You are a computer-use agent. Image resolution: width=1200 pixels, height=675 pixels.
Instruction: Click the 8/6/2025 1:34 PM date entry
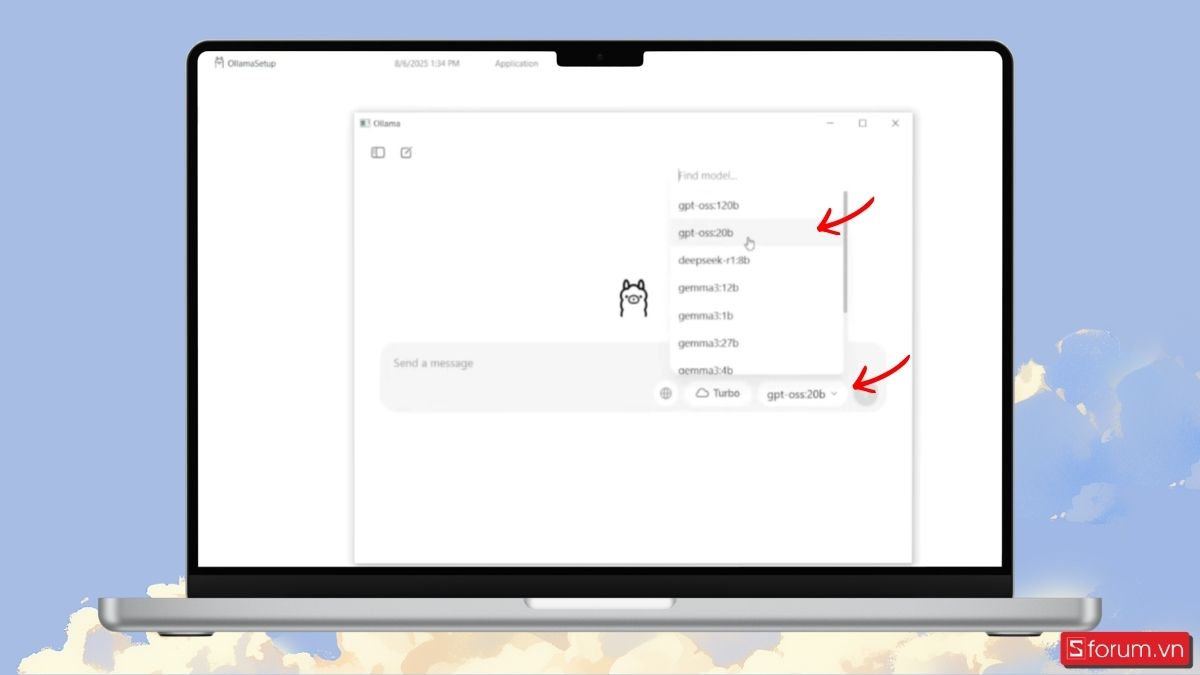(427, 64)
